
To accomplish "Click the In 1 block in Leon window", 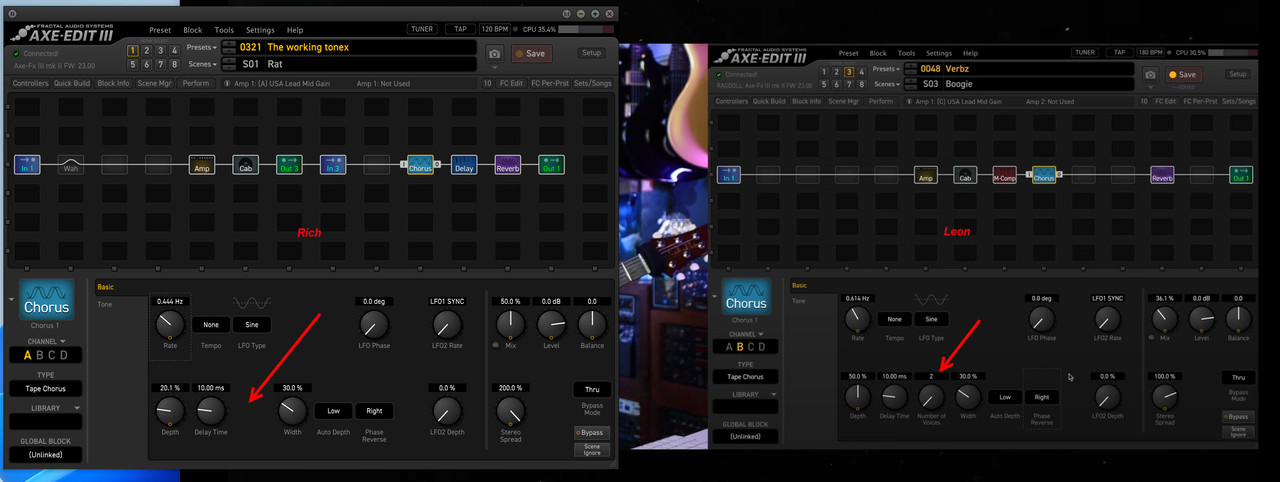I will [728, 176].
